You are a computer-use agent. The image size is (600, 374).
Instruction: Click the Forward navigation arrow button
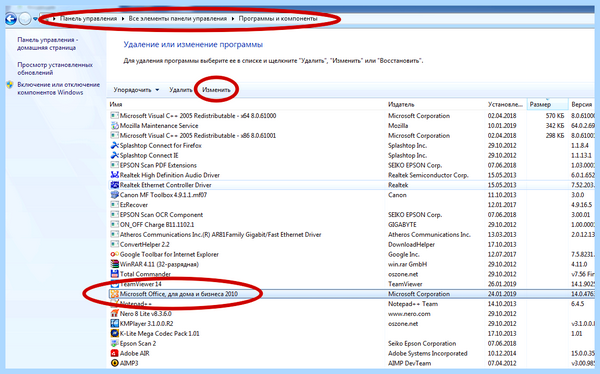(25, 18)
